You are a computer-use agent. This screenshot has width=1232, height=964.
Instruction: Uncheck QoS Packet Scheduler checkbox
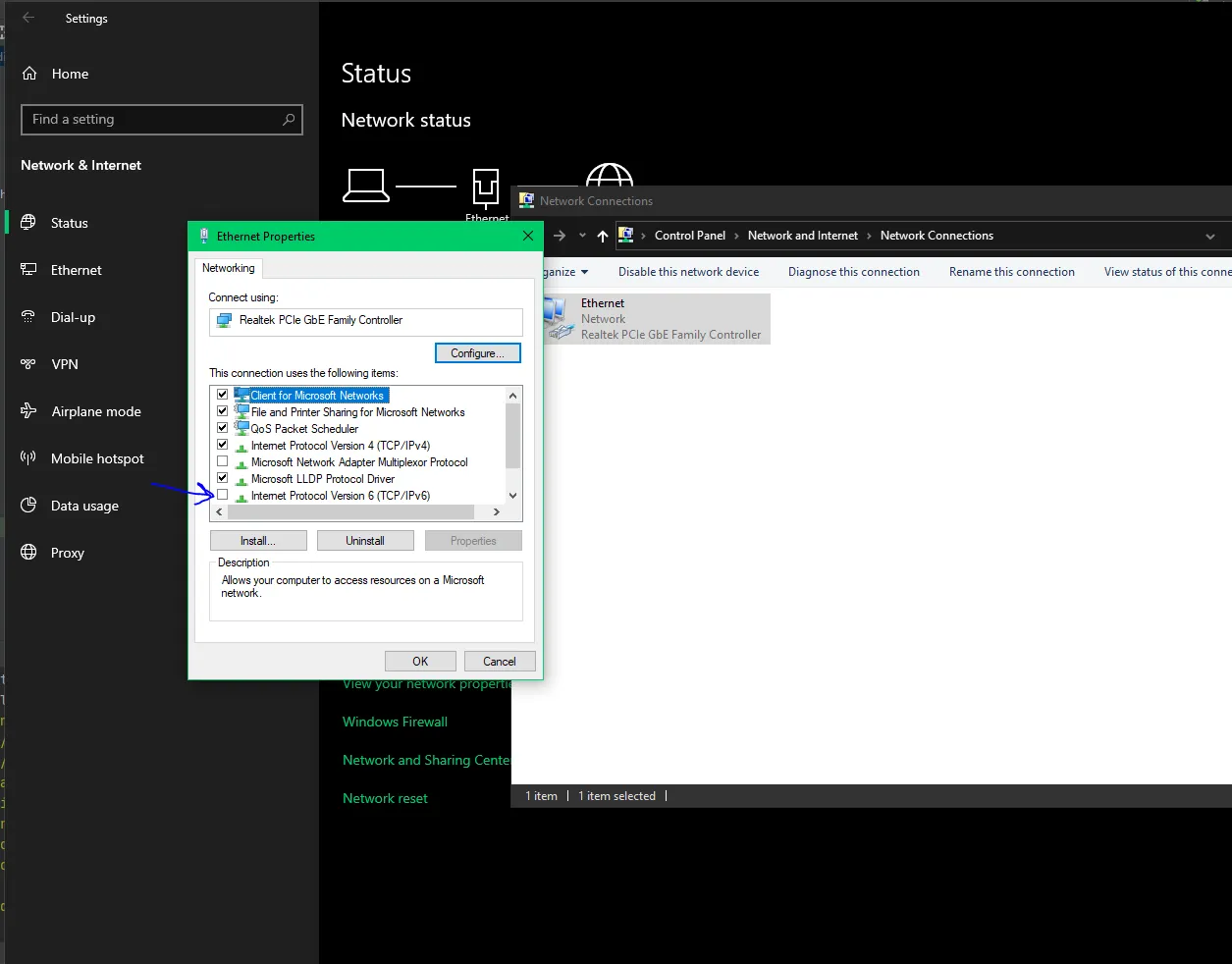222,428
